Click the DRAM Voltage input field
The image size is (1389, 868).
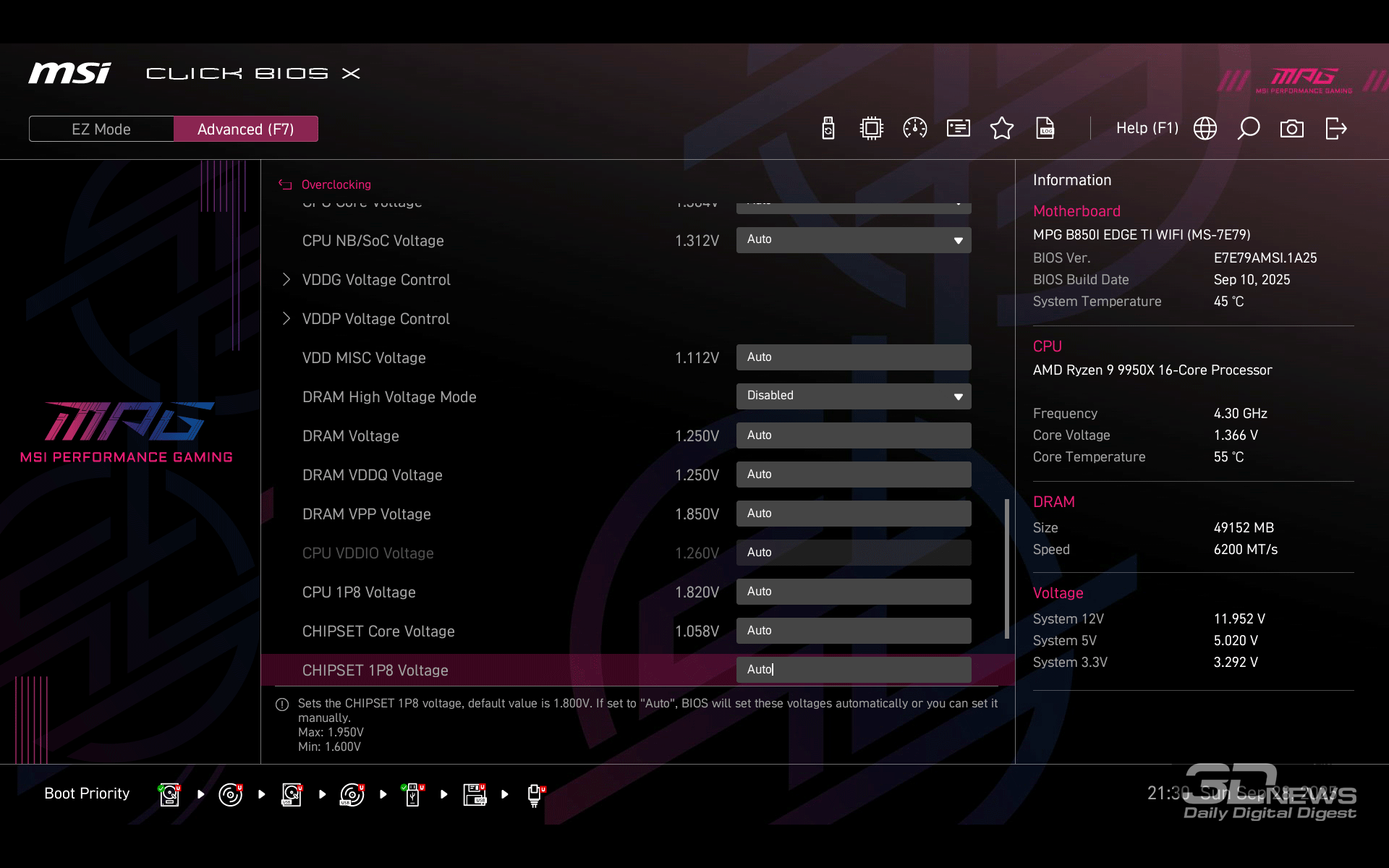tap(854, 435)
